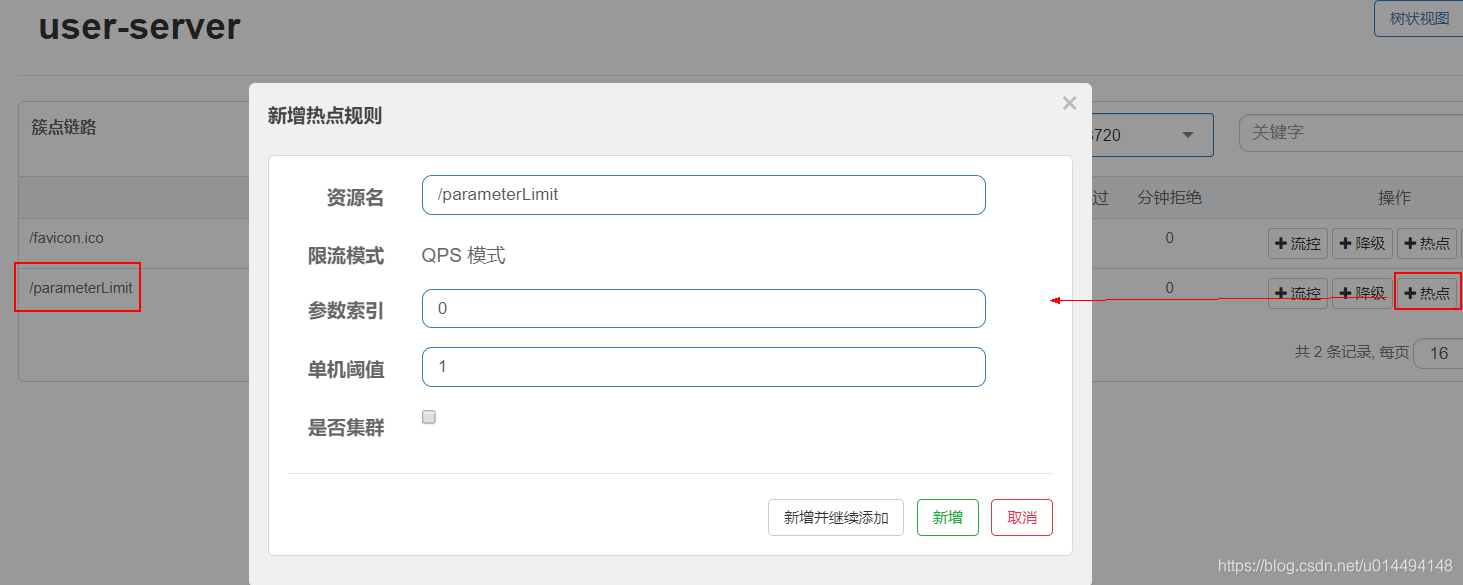
Task: Enable the 是否集群 checkbox
Action: click(x=429, y=417)
